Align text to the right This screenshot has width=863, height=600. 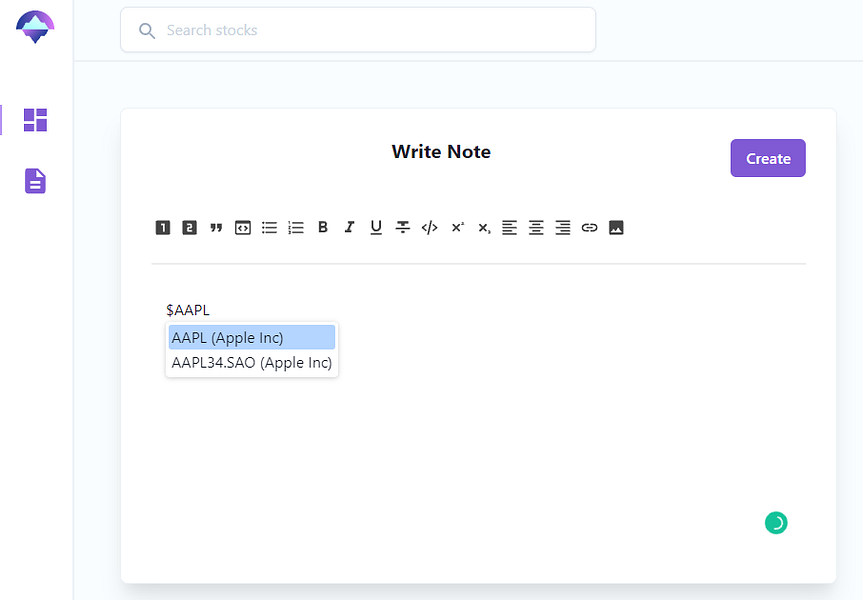tap(562, 227)
